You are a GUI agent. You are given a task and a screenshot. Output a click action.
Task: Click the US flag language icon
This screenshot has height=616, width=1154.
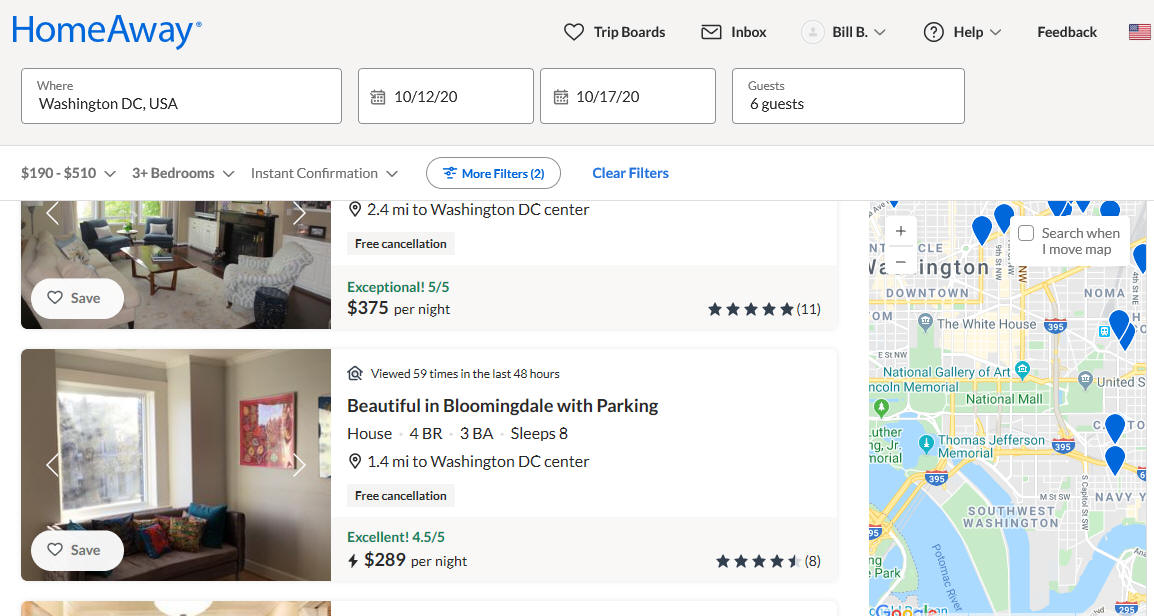(x=1139, y=32)
